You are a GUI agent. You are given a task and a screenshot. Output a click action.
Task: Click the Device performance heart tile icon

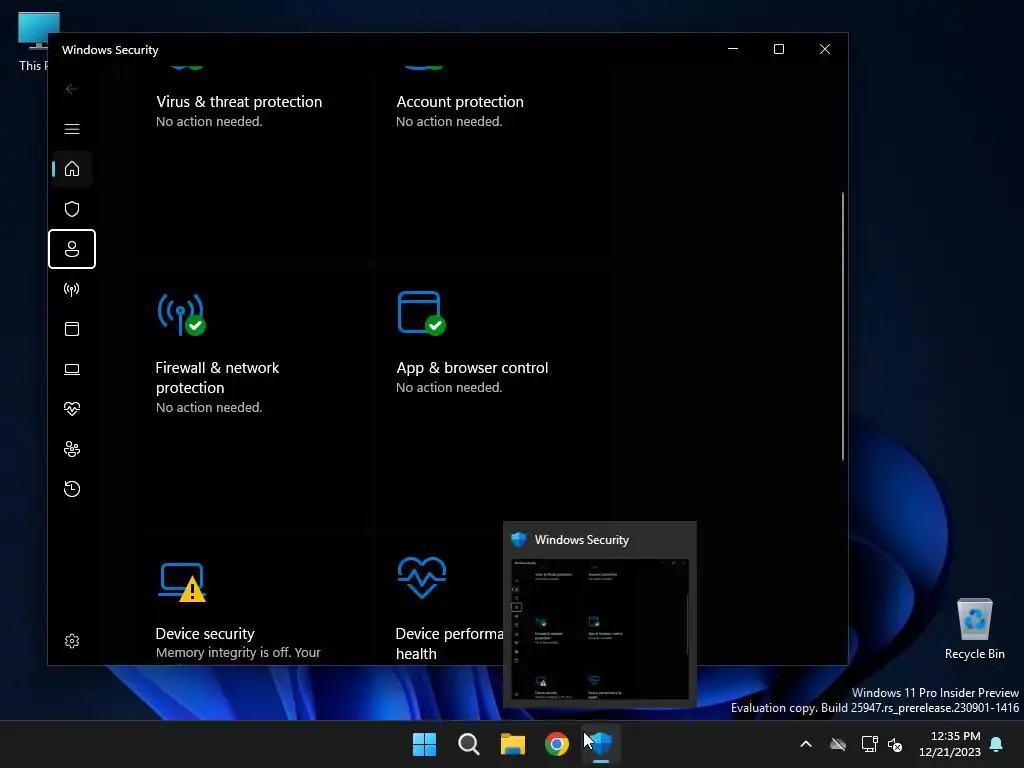pos(422,578)
